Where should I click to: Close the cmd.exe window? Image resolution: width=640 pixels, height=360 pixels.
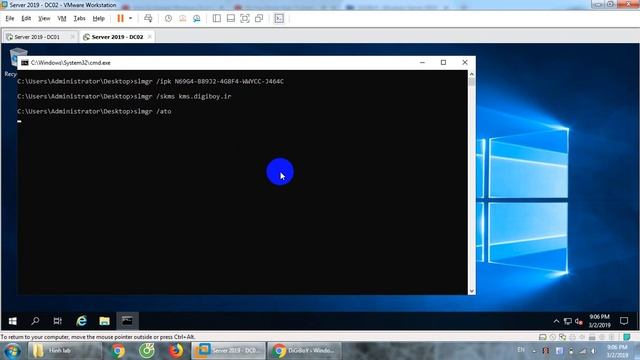(x=464, y=62)
